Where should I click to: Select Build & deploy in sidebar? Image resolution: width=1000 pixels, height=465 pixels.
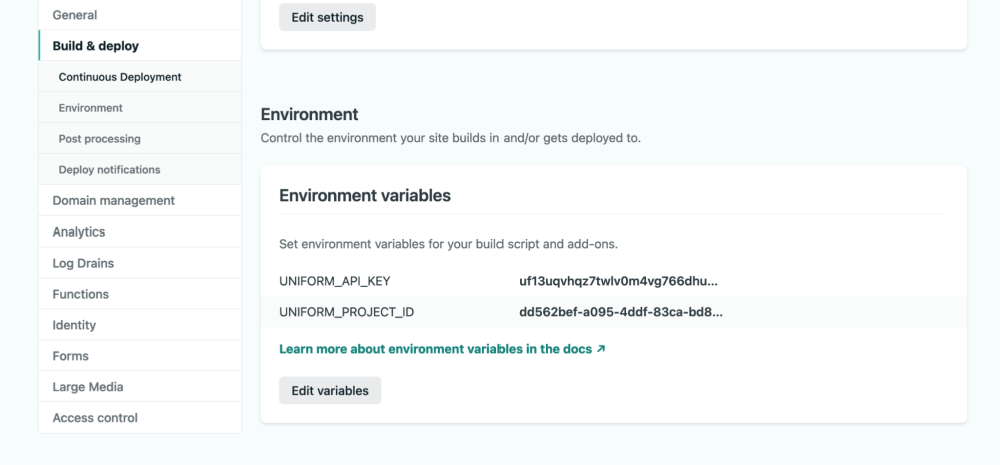(96, 46)
